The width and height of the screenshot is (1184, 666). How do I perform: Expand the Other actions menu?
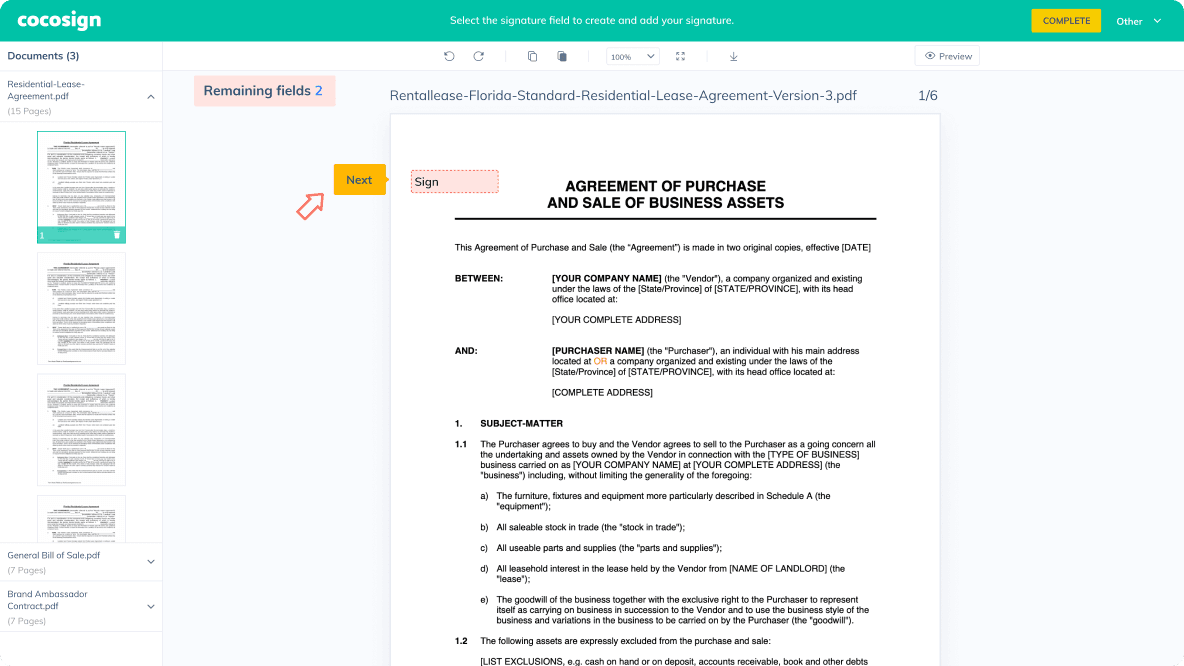tap(1139, 20)
